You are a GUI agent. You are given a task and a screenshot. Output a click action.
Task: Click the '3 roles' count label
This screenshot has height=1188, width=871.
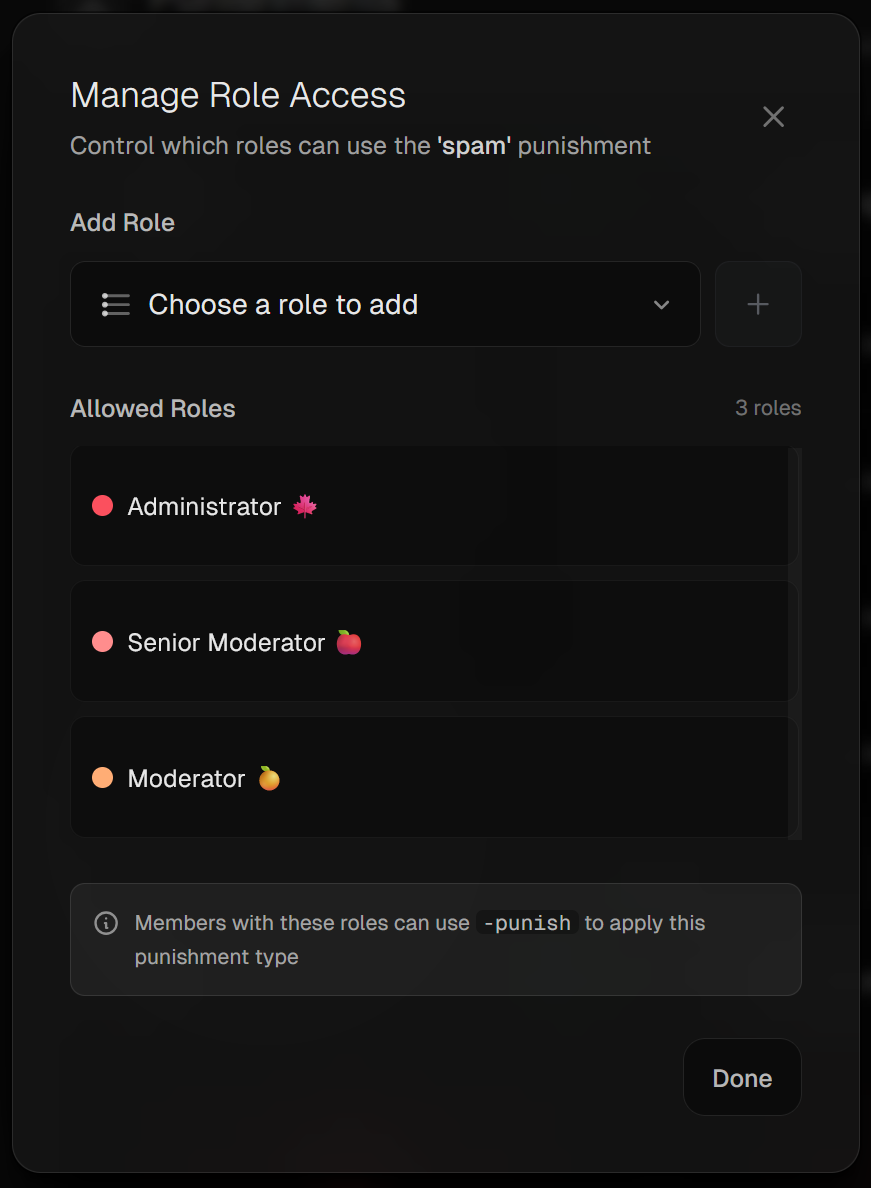pyautogui.click(x=768, y=408)
